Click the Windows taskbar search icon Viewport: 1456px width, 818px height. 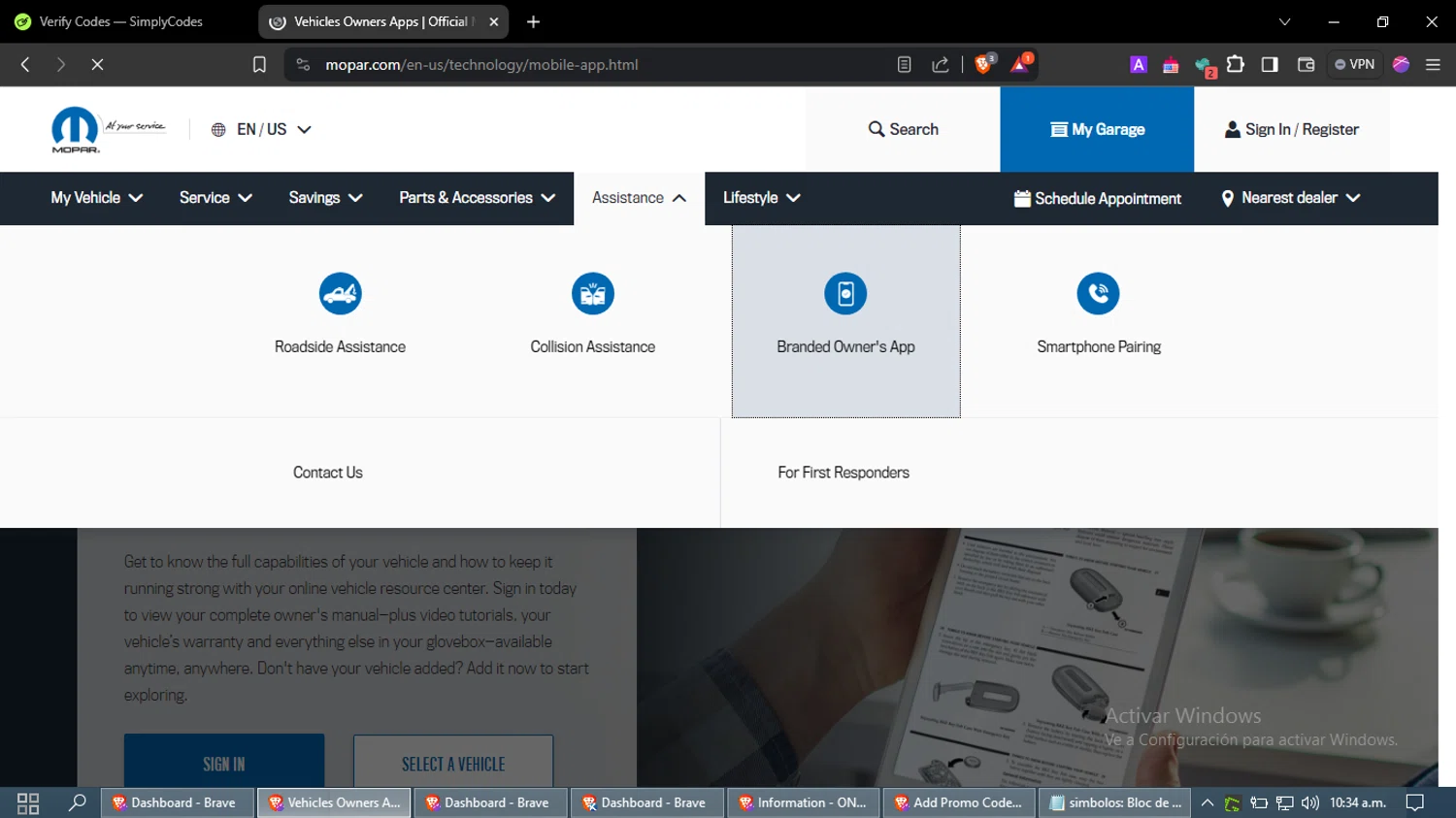[77, 802]
